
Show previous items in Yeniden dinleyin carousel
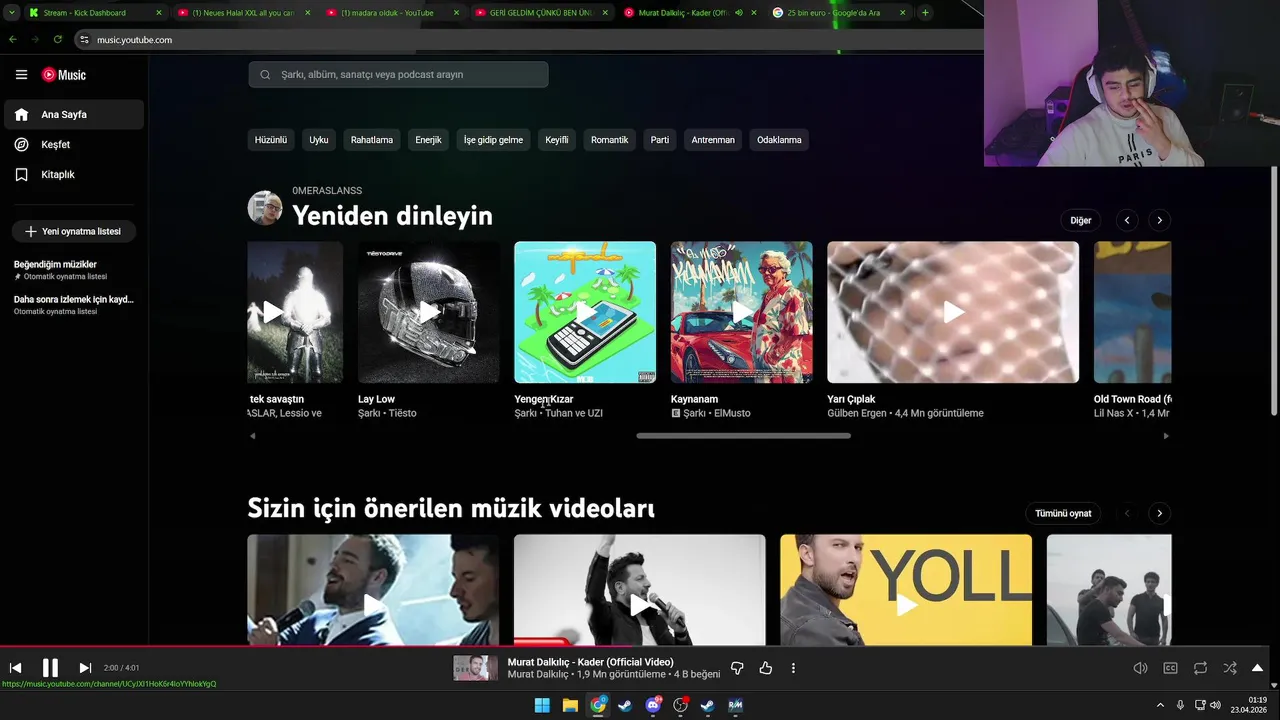coord(1127,220)
